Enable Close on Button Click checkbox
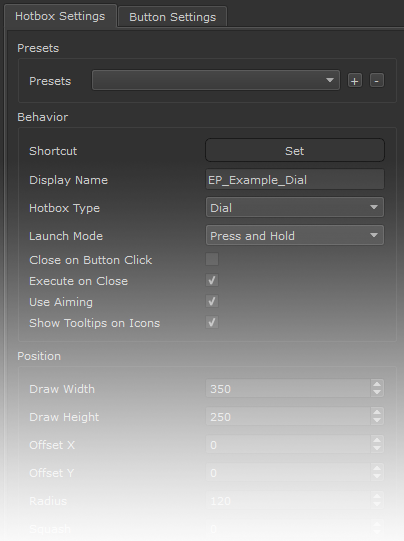Viewport: 404px width, 541px height. (212, 259)
